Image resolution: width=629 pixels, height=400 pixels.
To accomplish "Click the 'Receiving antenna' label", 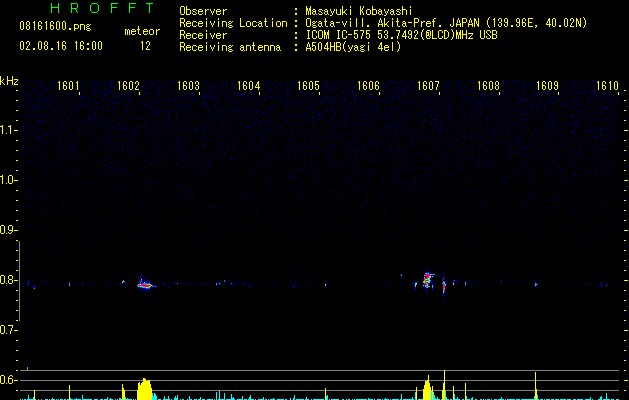I will 230,47.
